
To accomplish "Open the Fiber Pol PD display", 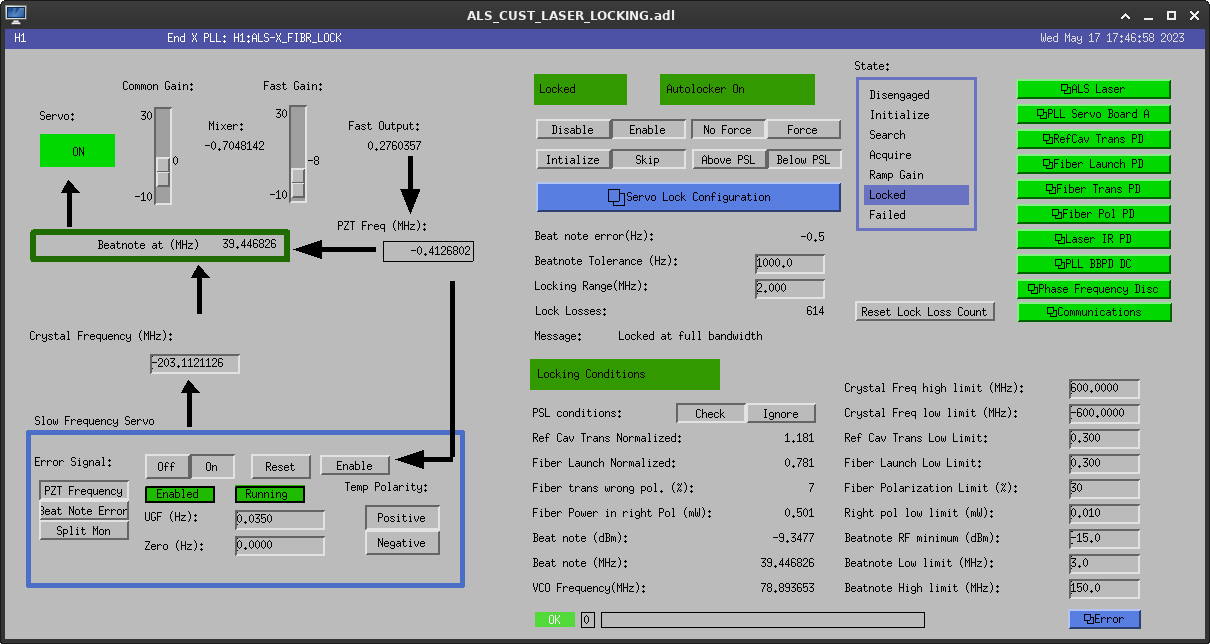I will (1094, 214).
